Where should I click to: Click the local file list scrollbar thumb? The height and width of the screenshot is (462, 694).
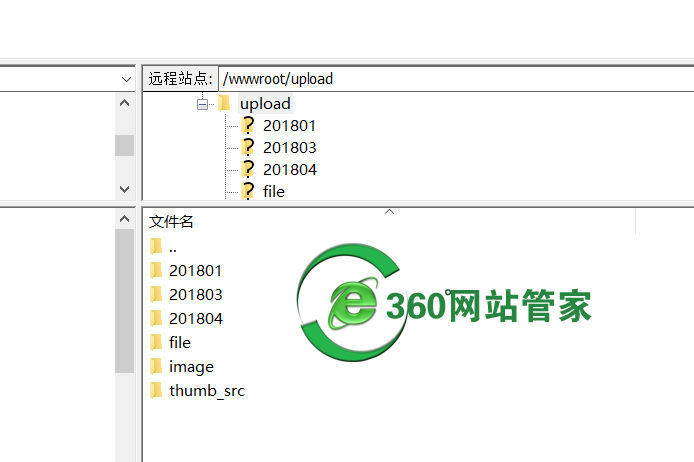[124, 301]
